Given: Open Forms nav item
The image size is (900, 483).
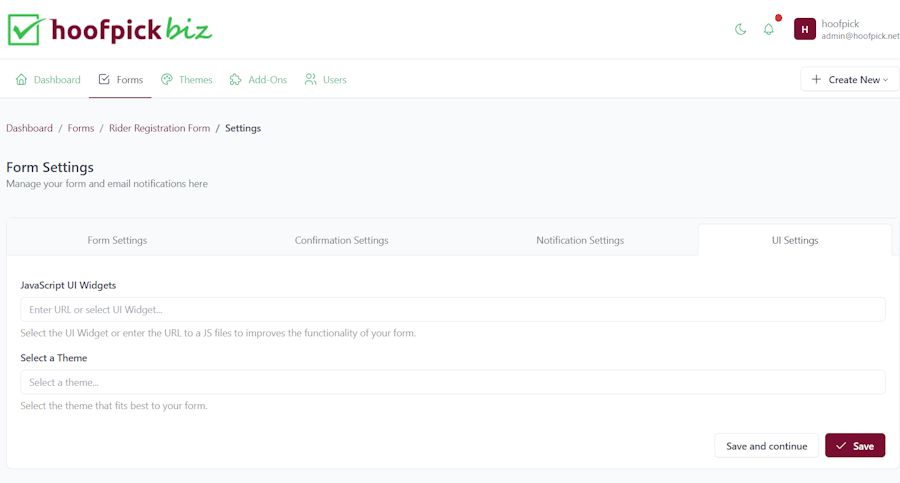Looking at the screenshot, I should pos(121,79).
